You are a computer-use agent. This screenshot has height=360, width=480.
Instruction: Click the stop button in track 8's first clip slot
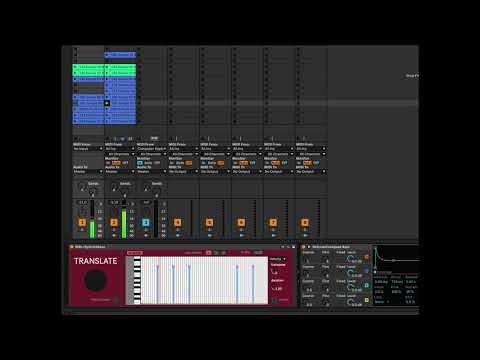tap(298, 49)
